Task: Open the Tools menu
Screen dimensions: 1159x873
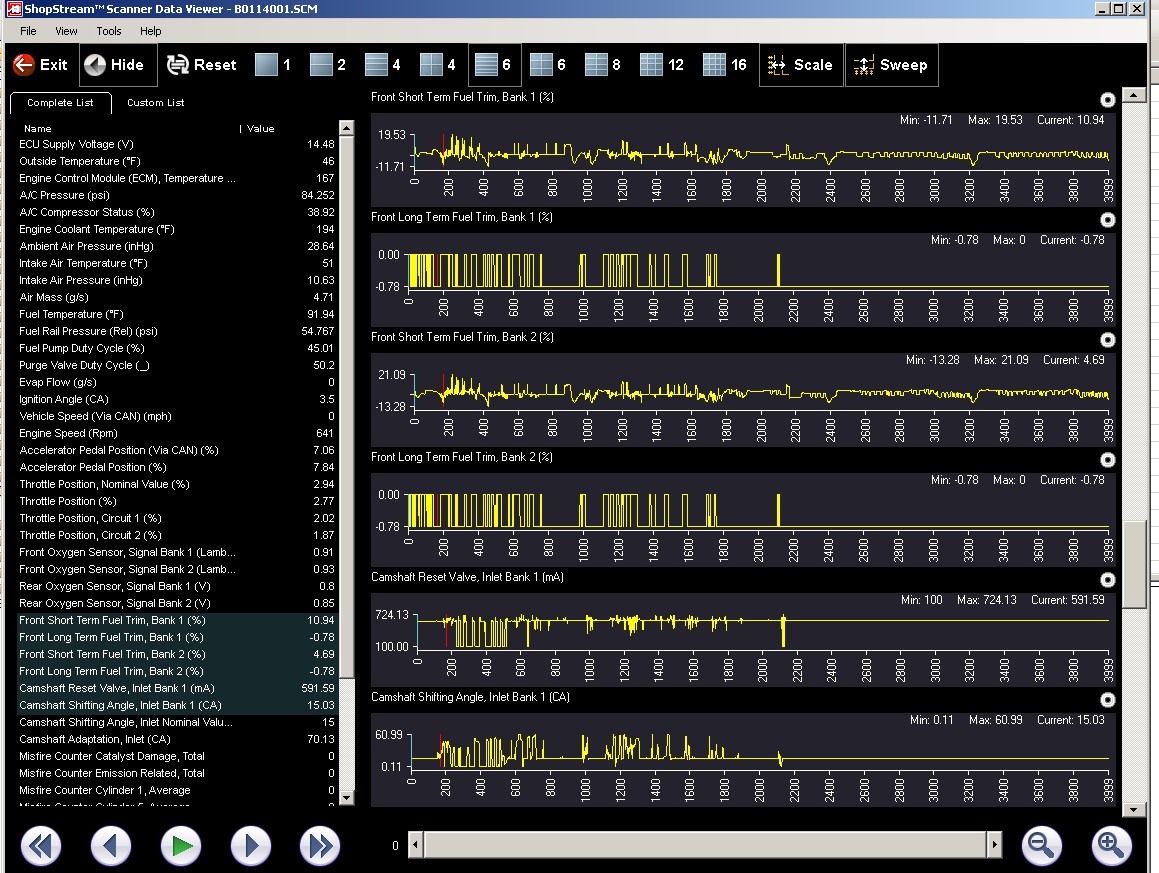Action: 109,31
